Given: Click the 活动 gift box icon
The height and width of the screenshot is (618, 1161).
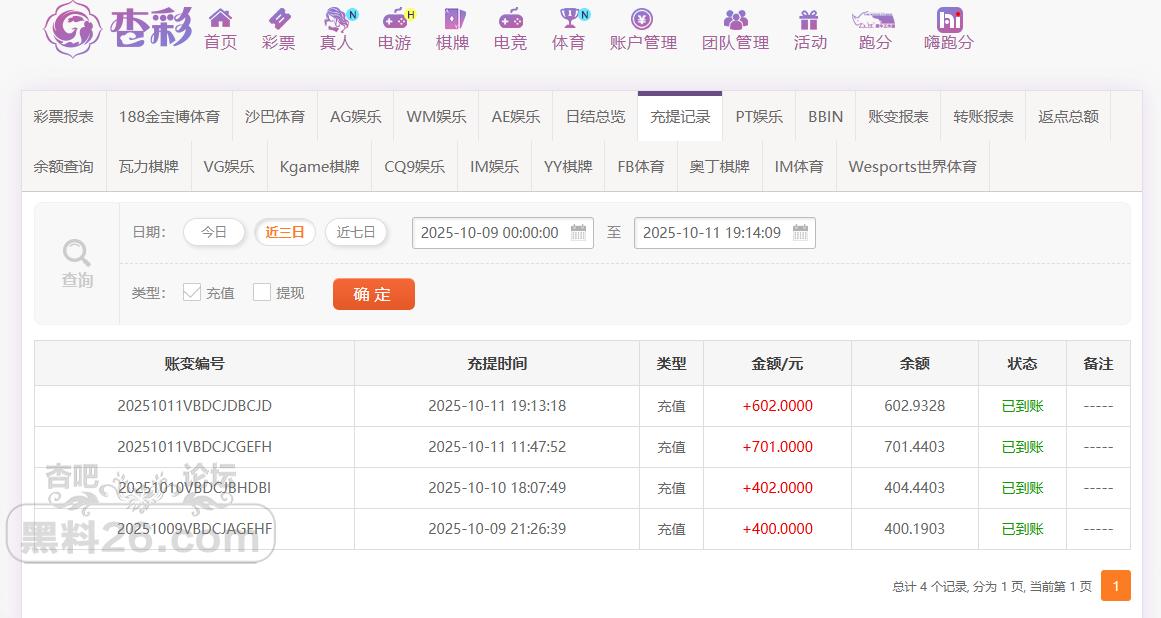Looking at the screenshot, I should tap(809, 19).
